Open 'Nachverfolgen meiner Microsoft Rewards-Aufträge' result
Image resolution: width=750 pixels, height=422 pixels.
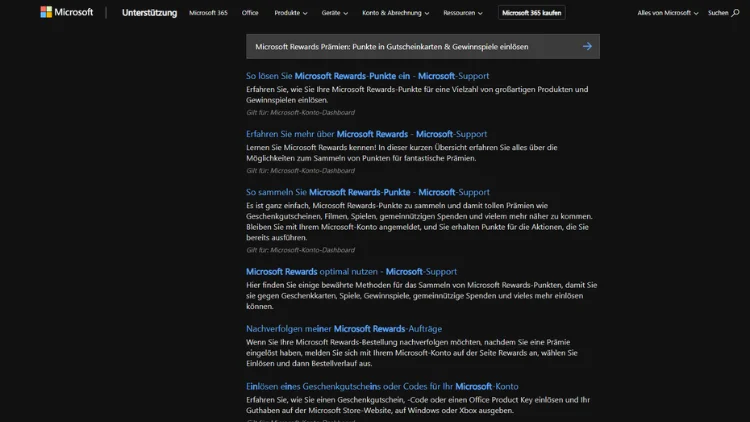click(344, 329)
